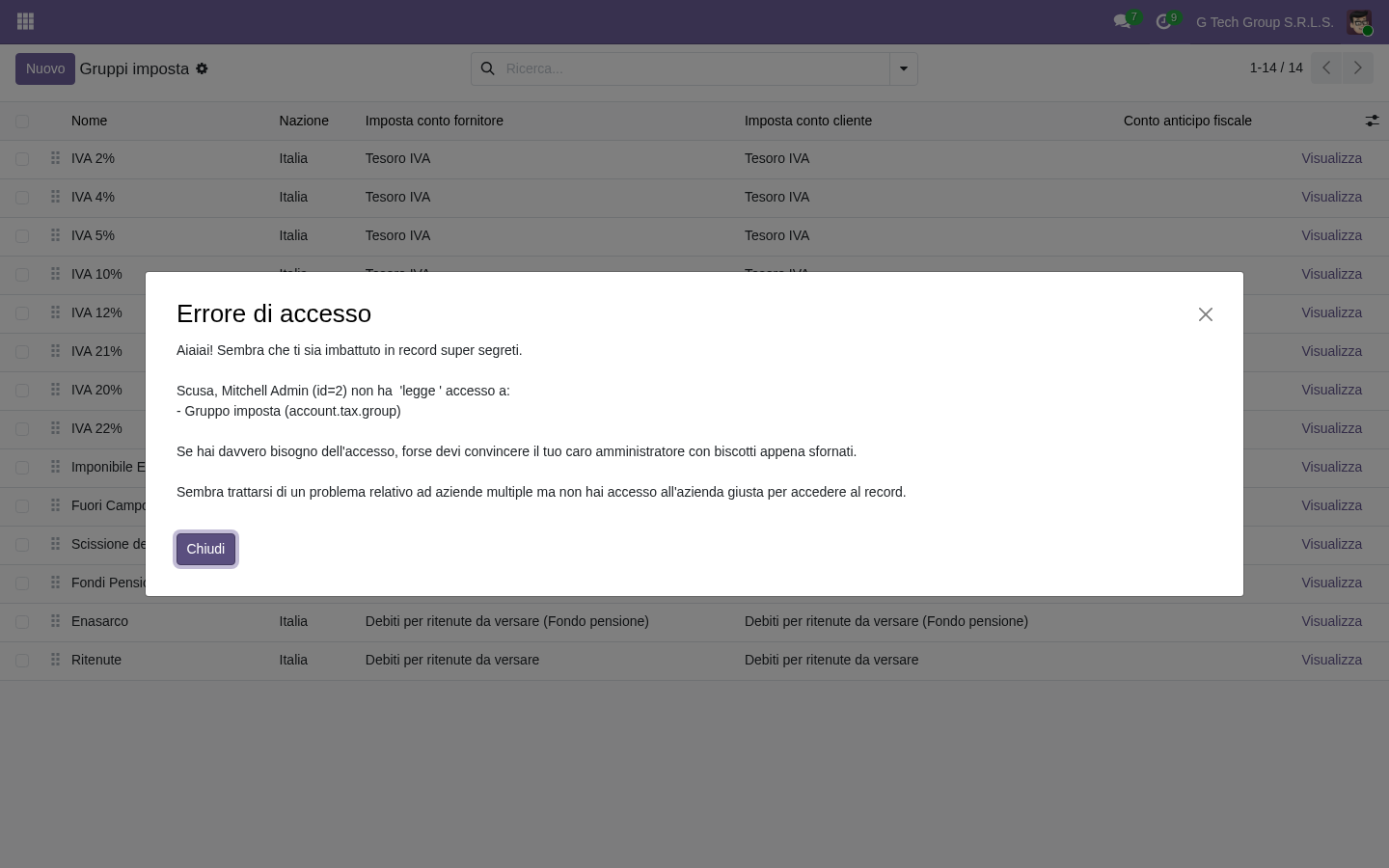Open Gruppi imposta gear actions menu
1389x868 pixels.
pyautogui.click(x=202, y=69)
